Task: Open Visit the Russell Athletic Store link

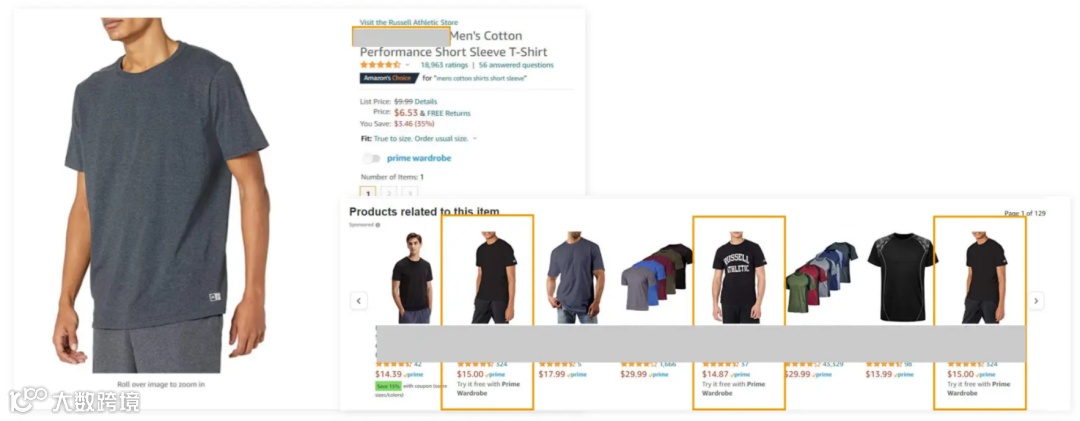Action: pos(408,22)
